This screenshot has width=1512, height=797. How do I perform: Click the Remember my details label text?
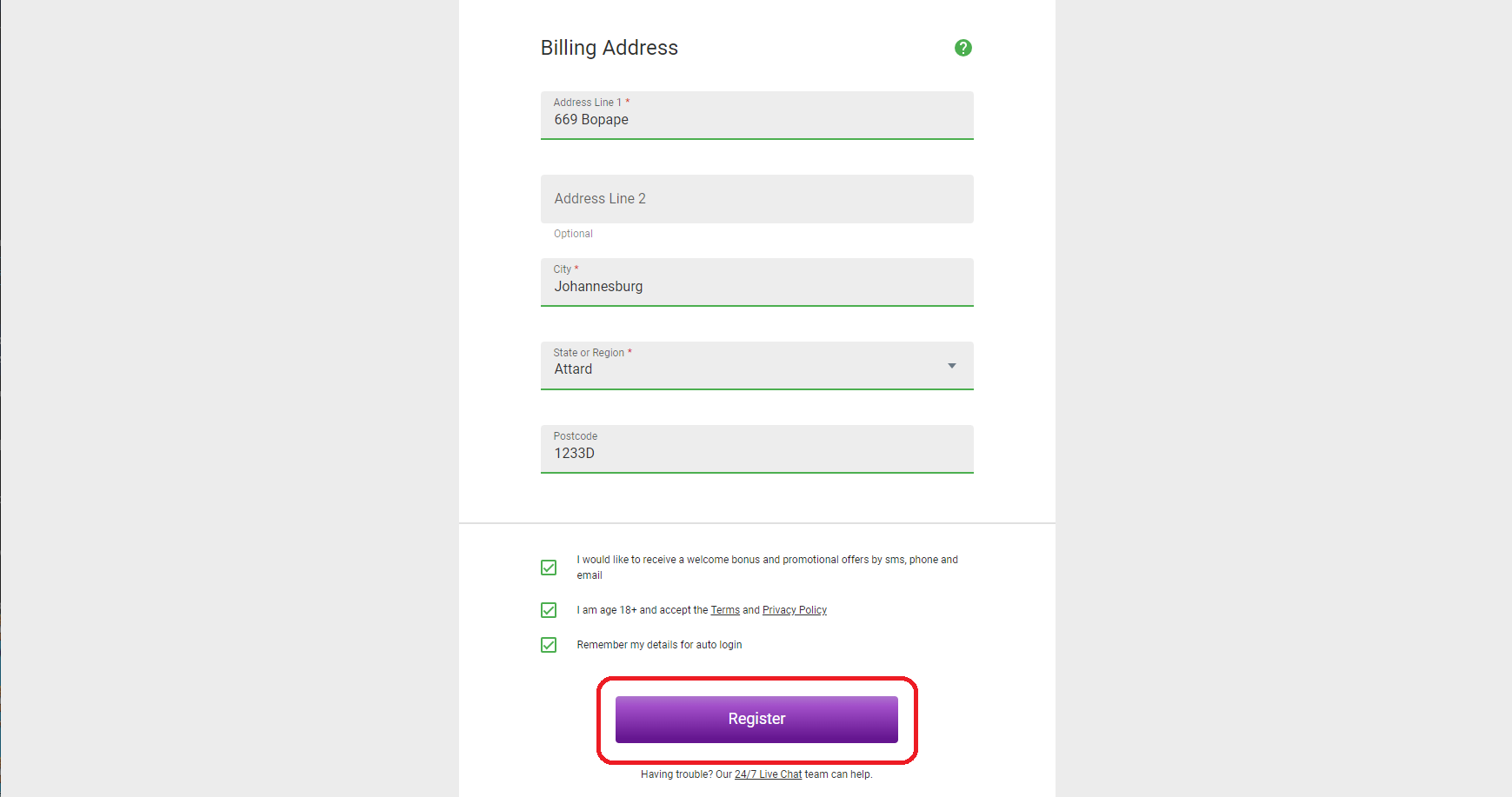(659, 645)
